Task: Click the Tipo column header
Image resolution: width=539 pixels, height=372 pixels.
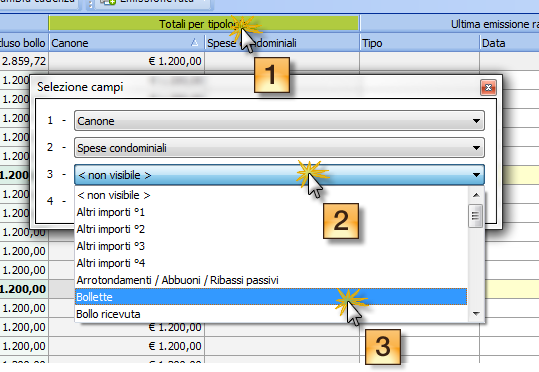Action: point(419,43)
